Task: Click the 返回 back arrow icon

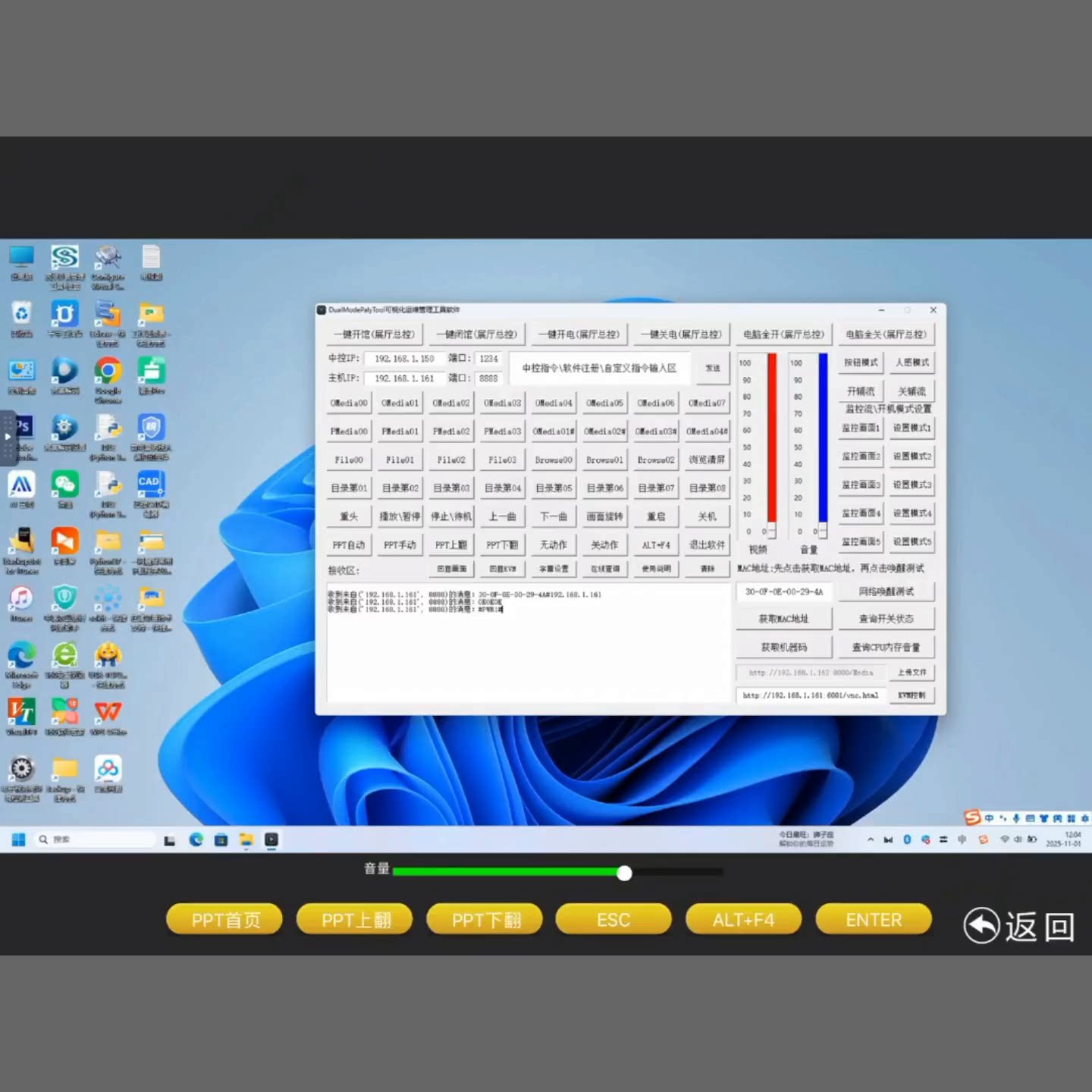Action: [x=981, y=926]
